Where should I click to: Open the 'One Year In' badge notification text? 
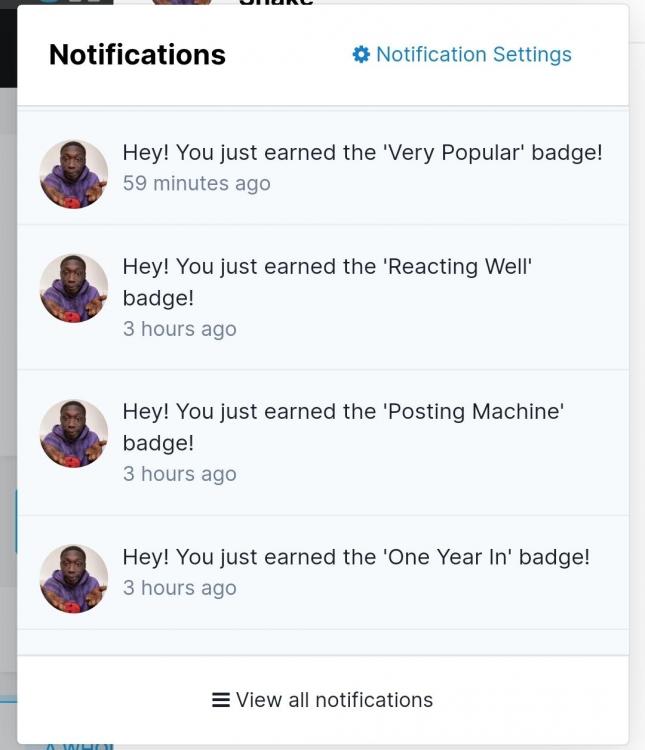click(x=356, y=557)
